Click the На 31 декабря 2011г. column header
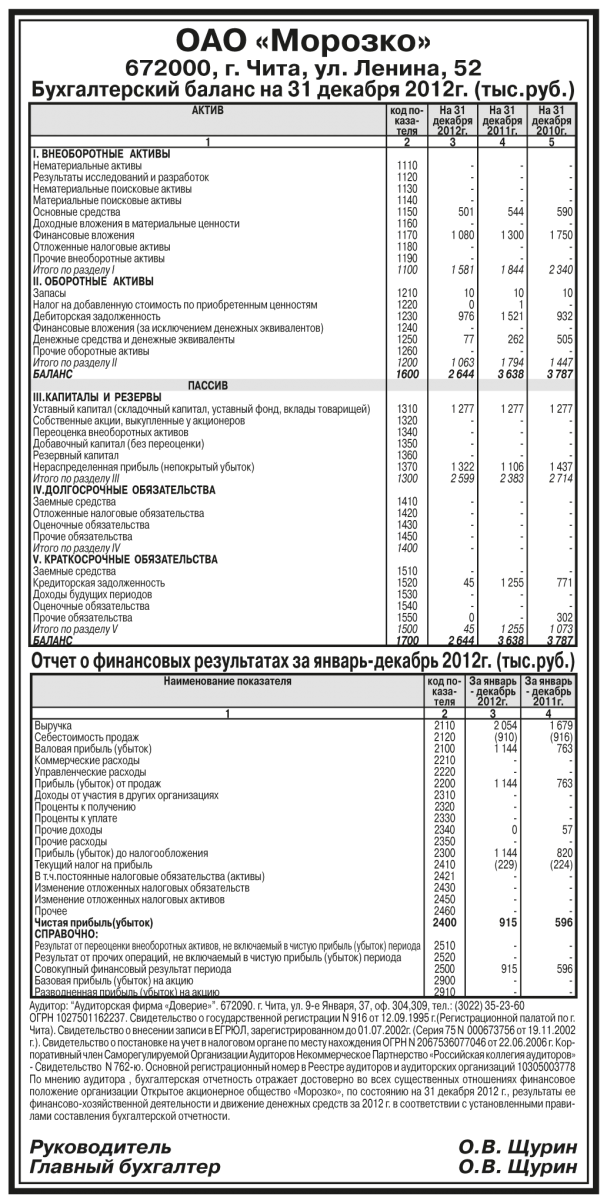Screen dimensions: 607x1200 (502, 119)
